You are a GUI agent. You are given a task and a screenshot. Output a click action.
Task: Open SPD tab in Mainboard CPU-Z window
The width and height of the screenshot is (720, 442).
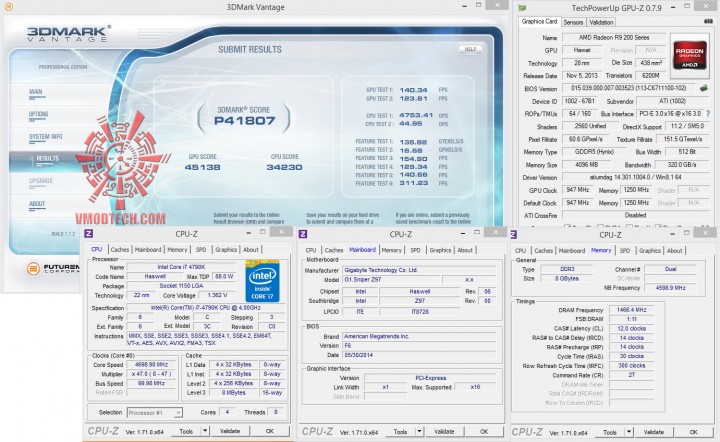pyautogui.click(x=416, y=250)
